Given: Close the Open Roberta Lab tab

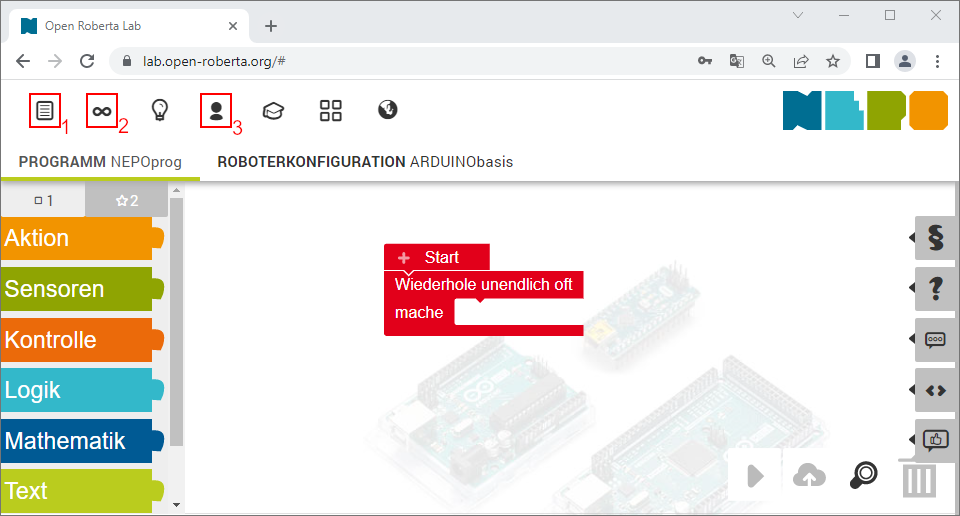Looking at the screenshot, I should [x=233, y=26].
